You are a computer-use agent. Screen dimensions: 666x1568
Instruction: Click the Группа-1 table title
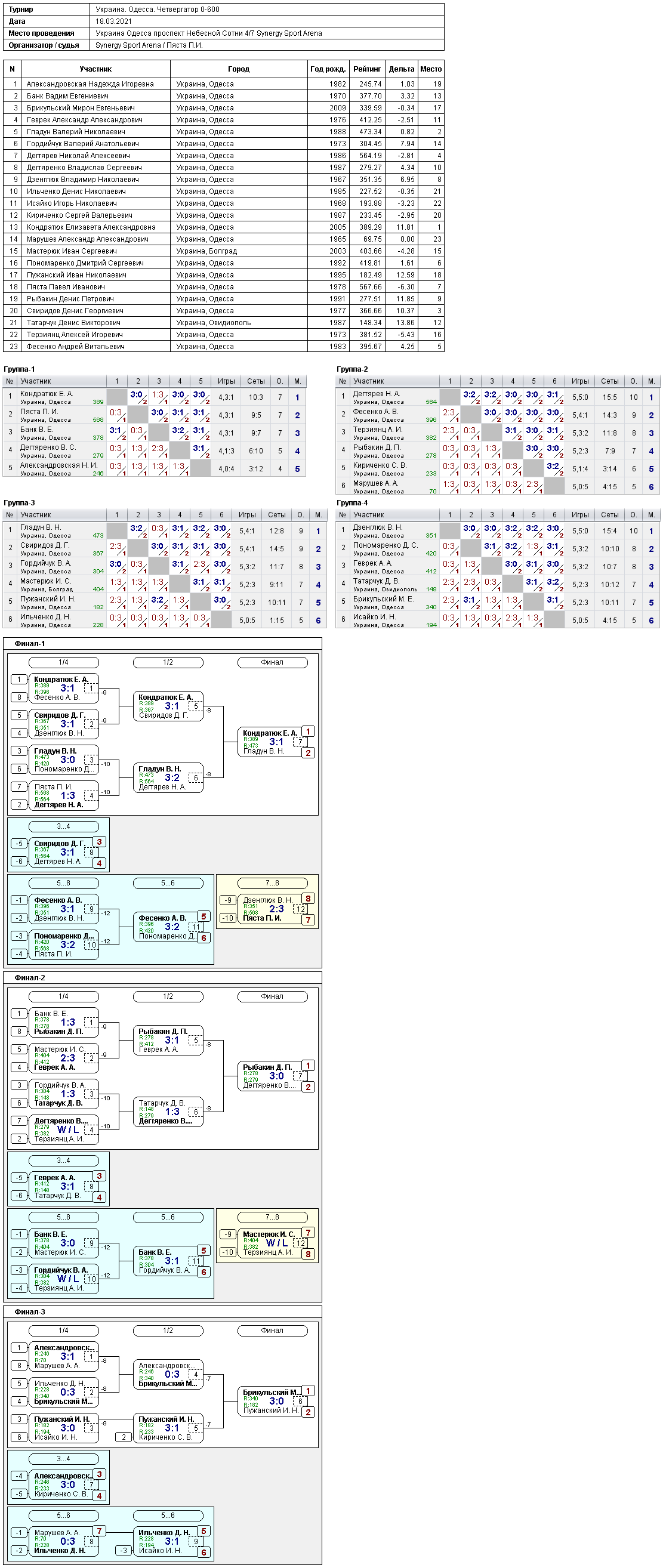click(20, 369)
